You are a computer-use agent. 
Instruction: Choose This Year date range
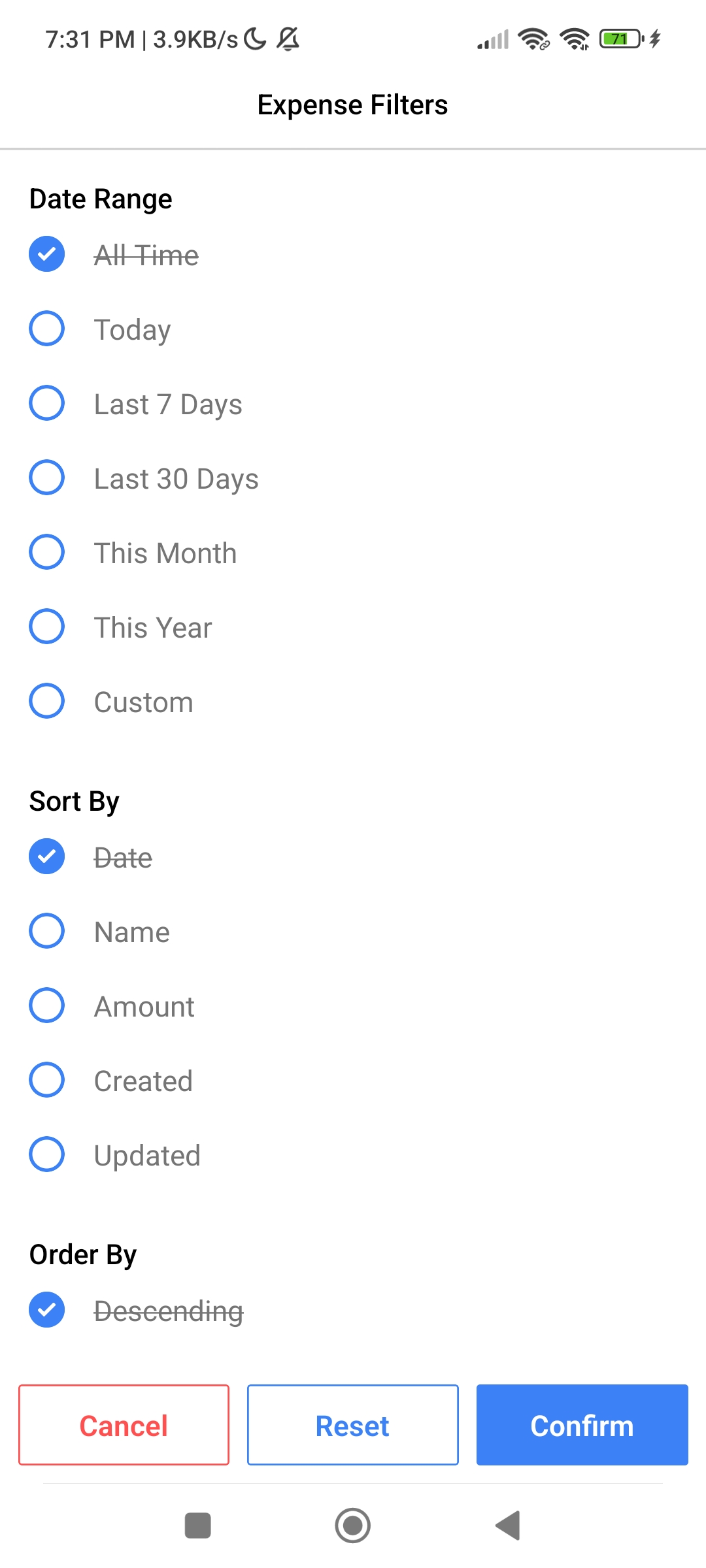(x=47, y=627)
